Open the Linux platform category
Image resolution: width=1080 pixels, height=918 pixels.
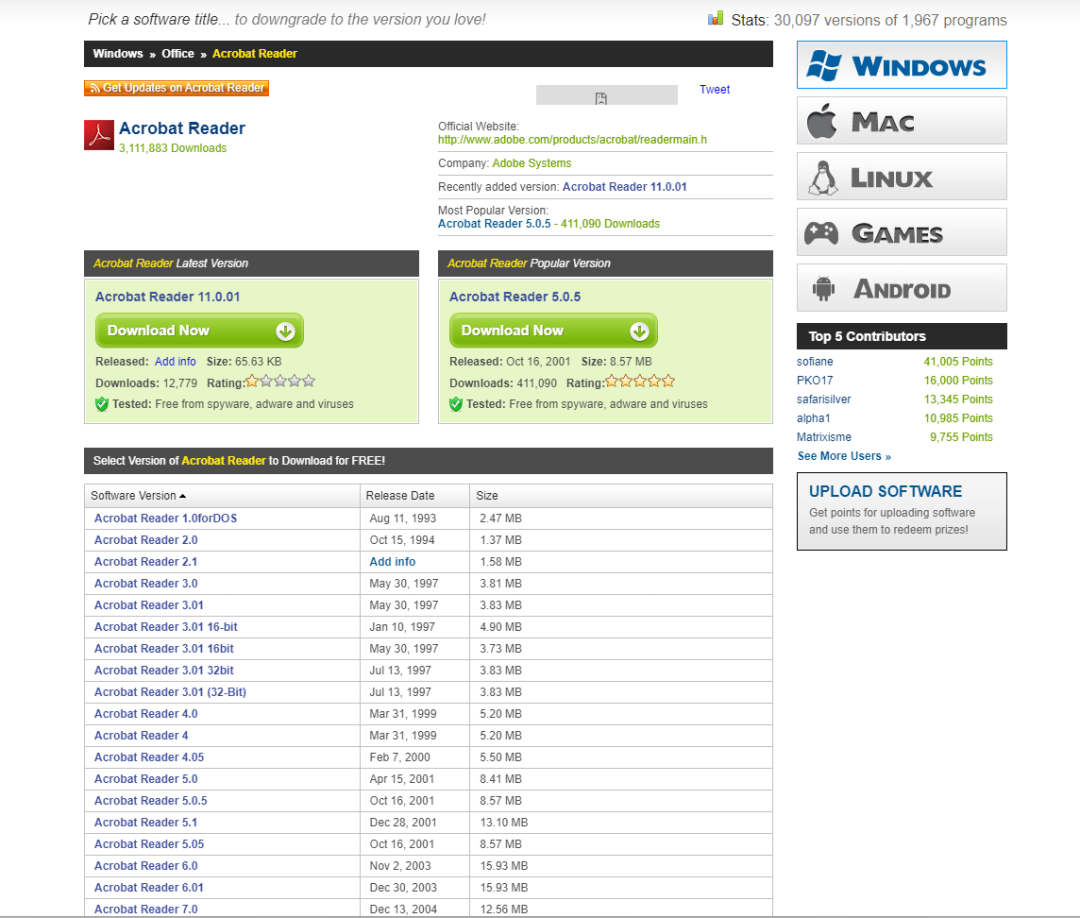901,176
